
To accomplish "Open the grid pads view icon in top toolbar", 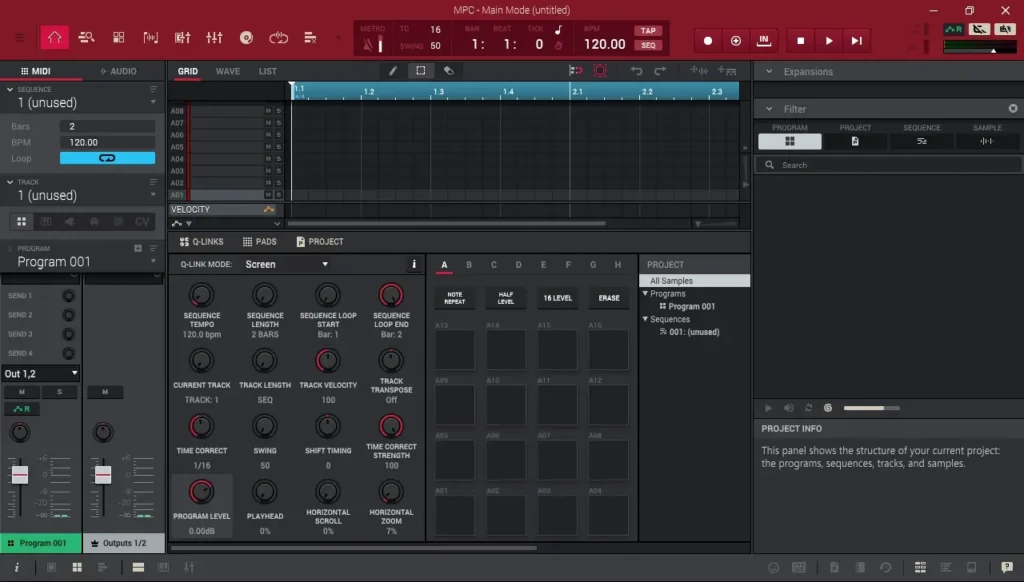I will [x=118, y=38].
